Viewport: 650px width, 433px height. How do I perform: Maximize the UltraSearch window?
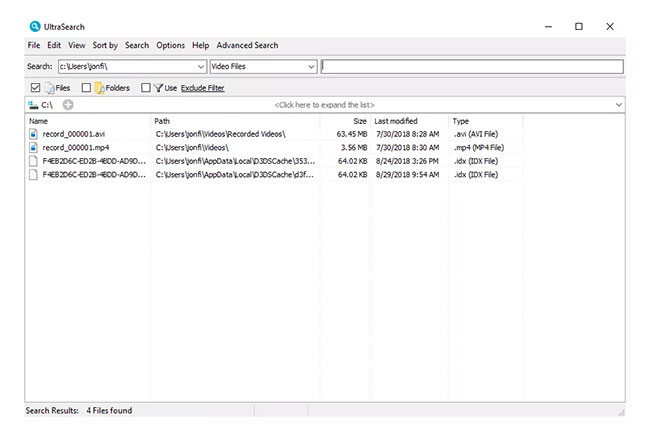point(579,27)
